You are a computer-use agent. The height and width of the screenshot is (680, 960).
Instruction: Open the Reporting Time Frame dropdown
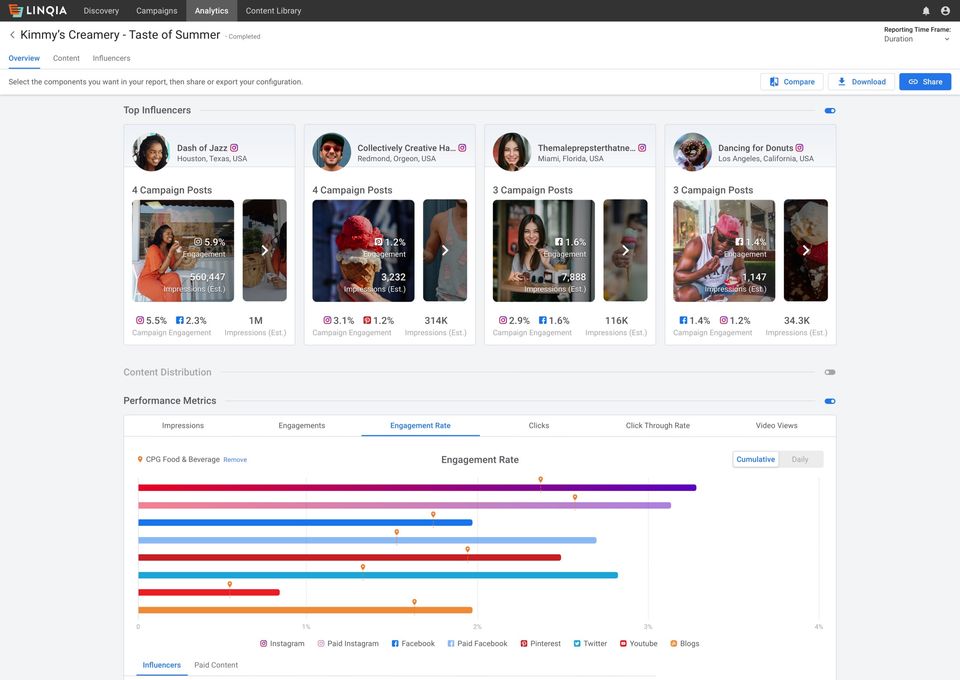click(917, 39)
